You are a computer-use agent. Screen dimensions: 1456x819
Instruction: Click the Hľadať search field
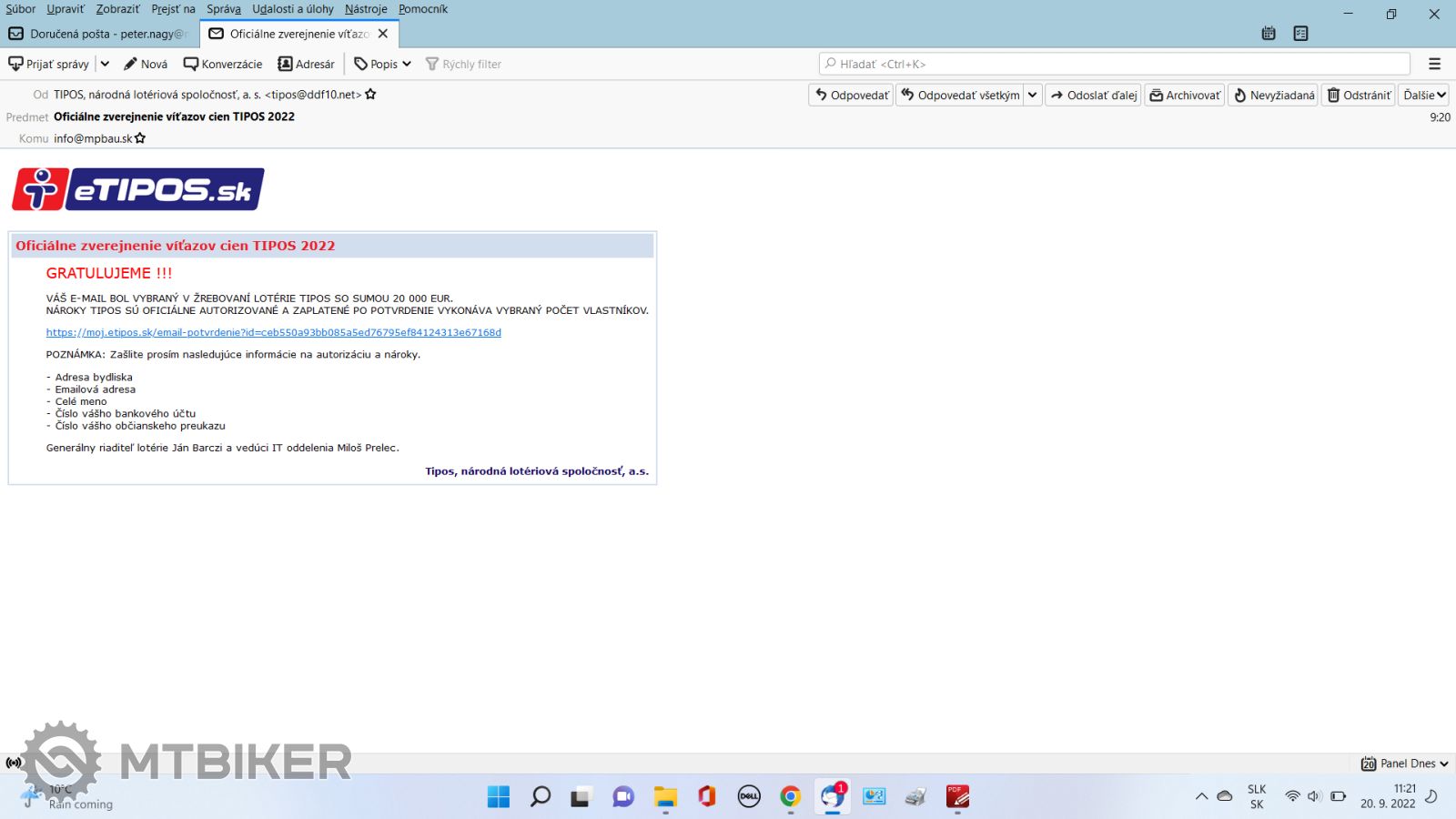coord(1115,64)
